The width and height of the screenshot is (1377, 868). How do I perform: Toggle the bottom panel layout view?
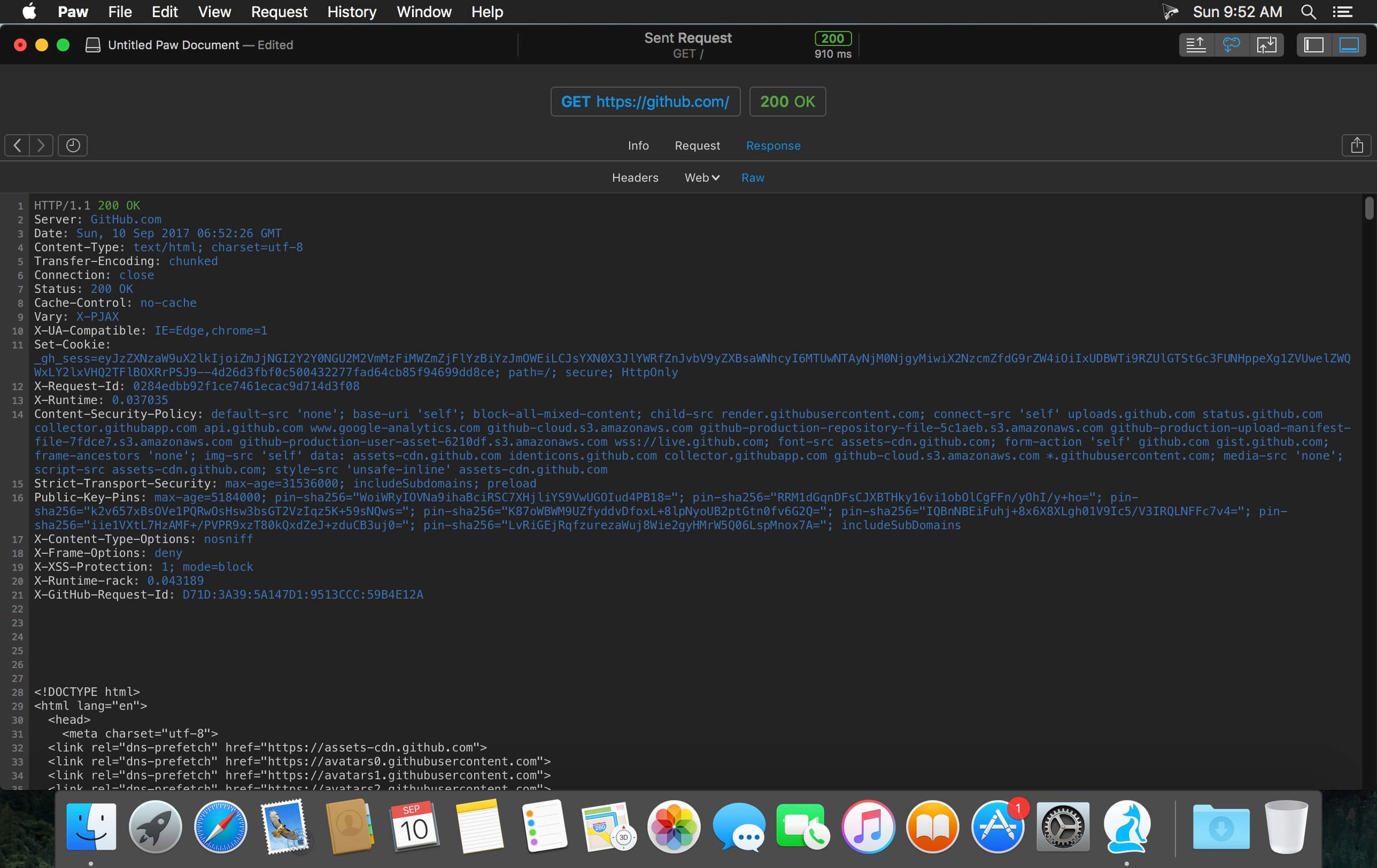[1349, 44]
